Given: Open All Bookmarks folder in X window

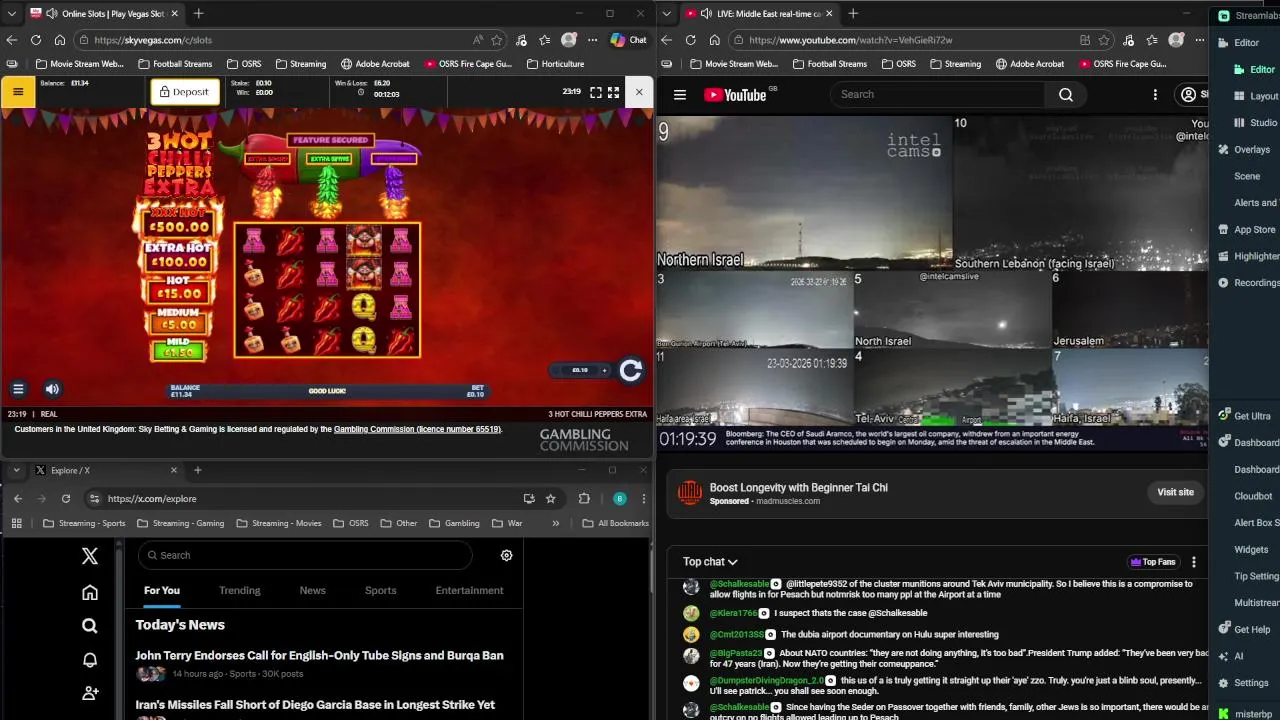Looking at the screenshot, I should 615,523.
